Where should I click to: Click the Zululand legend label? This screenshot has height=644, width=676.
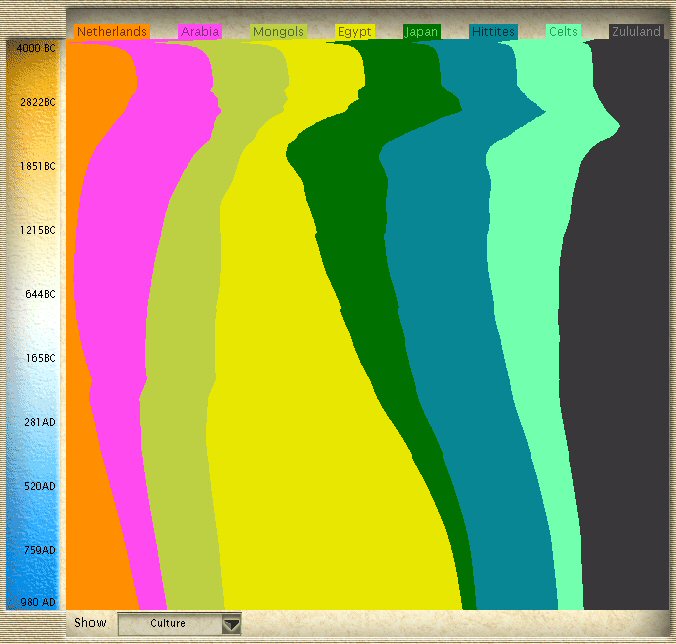pos(636,32)
